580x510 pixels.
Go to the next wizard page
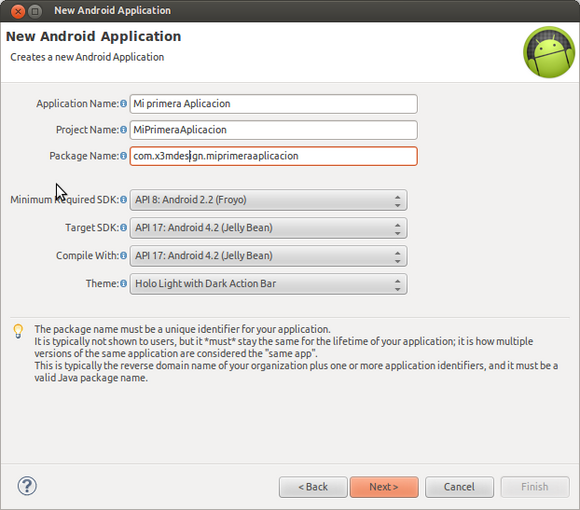click(384, 487)
